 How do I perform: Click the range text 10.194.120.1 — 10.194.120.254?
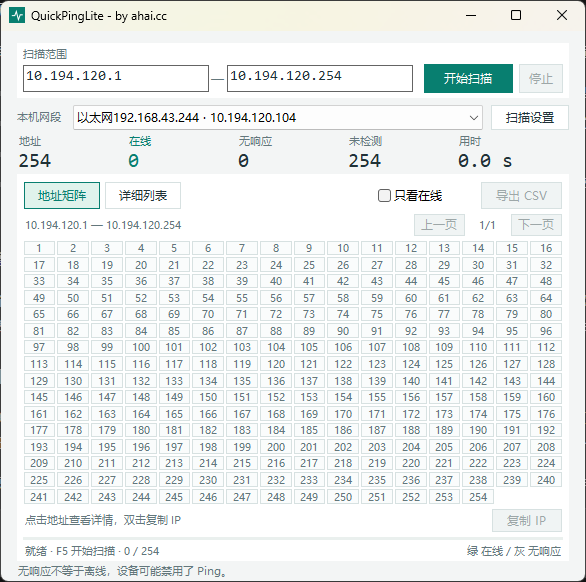[x=103, y=225]
